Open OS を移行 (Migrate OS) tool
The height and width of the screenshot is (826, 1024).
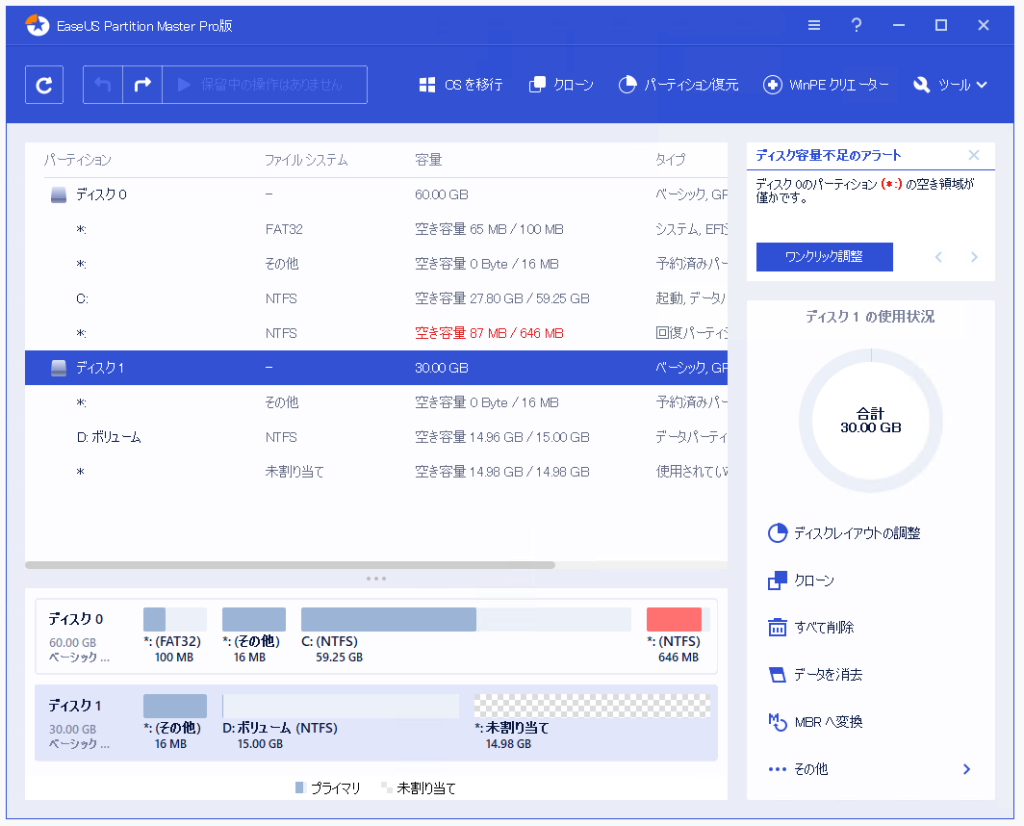pyautogui.click(x=461, y=85)
